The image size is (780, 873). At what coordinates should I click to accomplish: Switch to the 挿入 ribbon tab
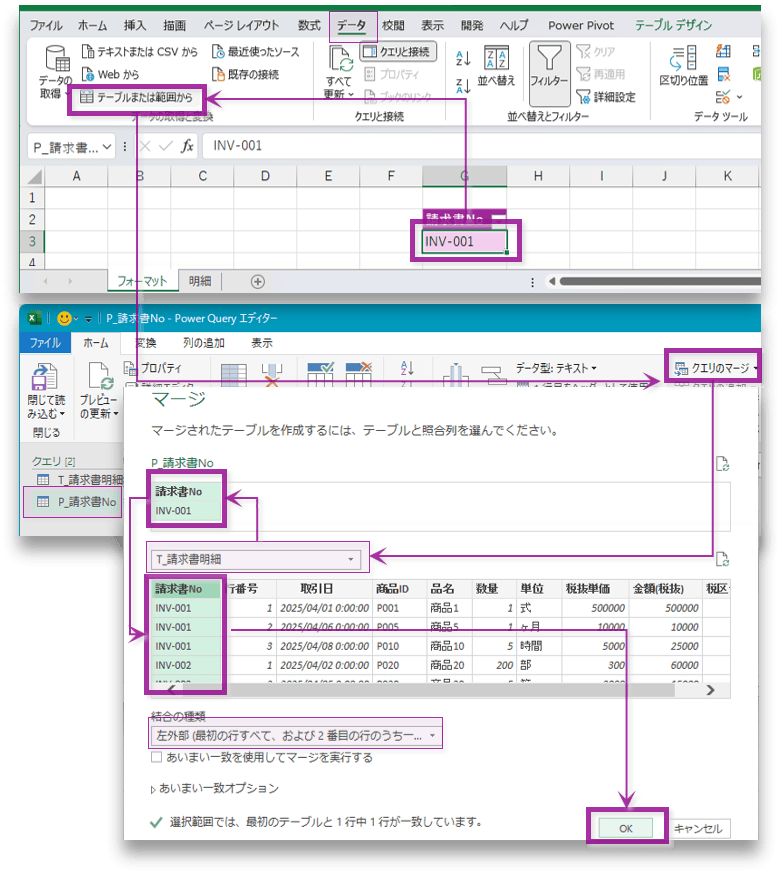(134, 26)
